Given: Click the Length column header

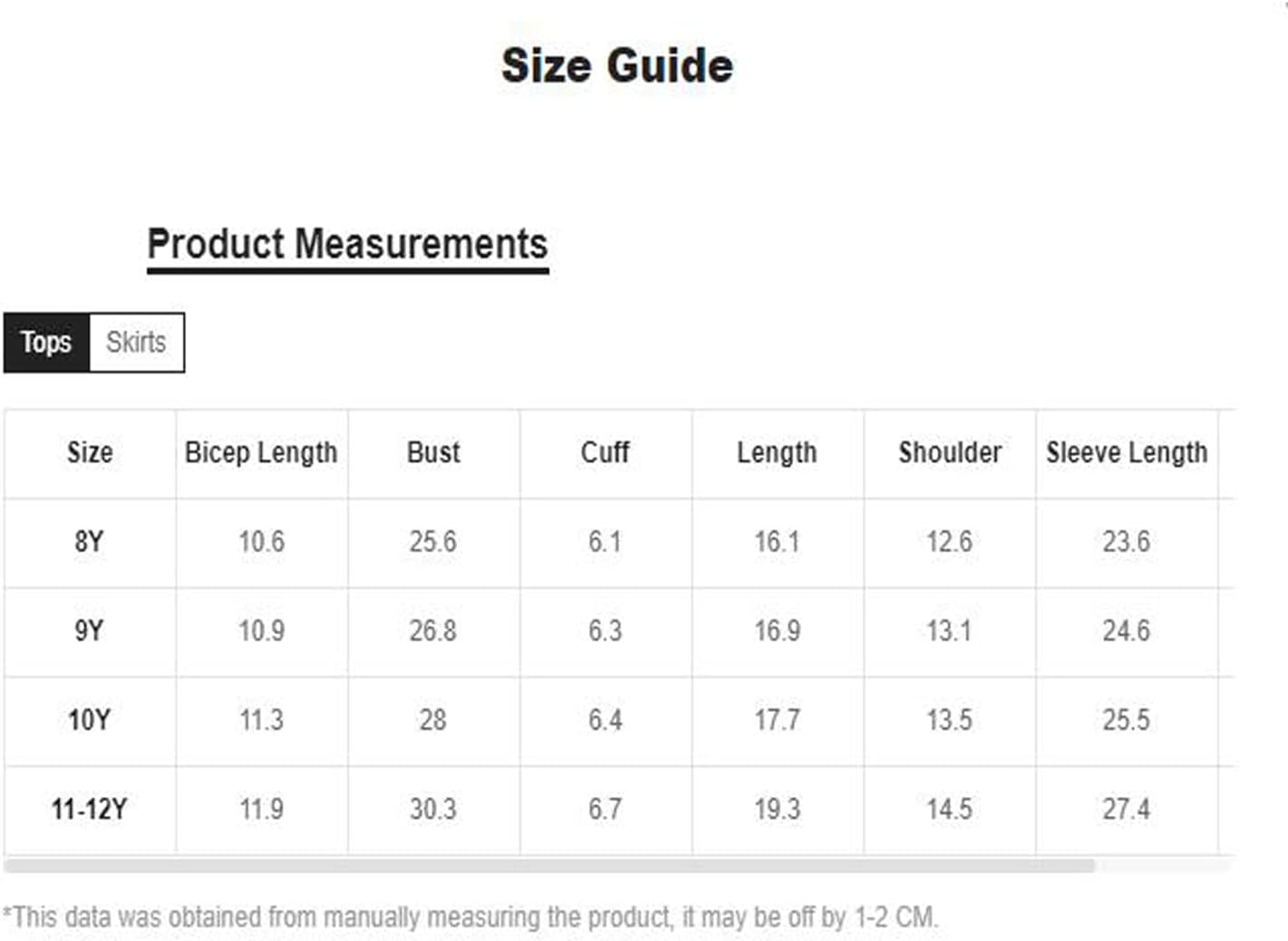Looking at the screenshot, I should pos(777,452).
